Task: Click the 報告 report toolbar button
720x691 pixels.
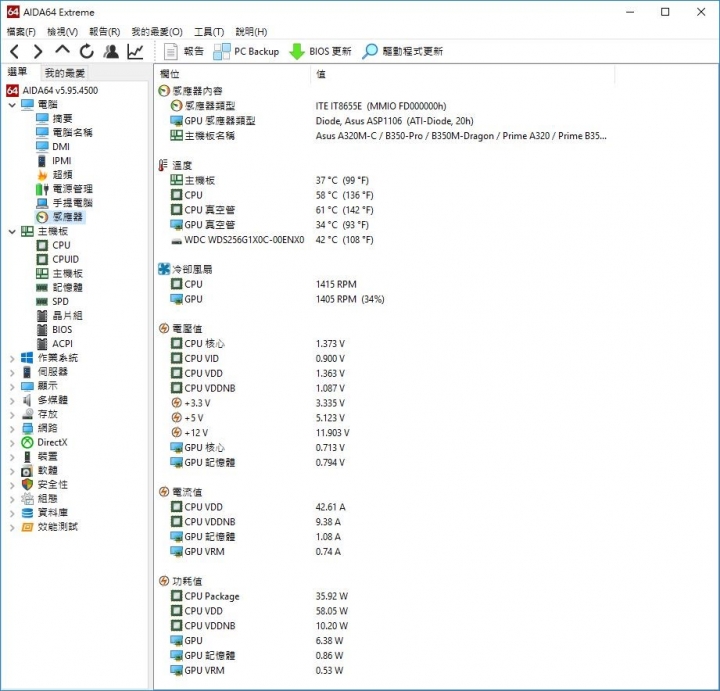Action: pos(184,51)
